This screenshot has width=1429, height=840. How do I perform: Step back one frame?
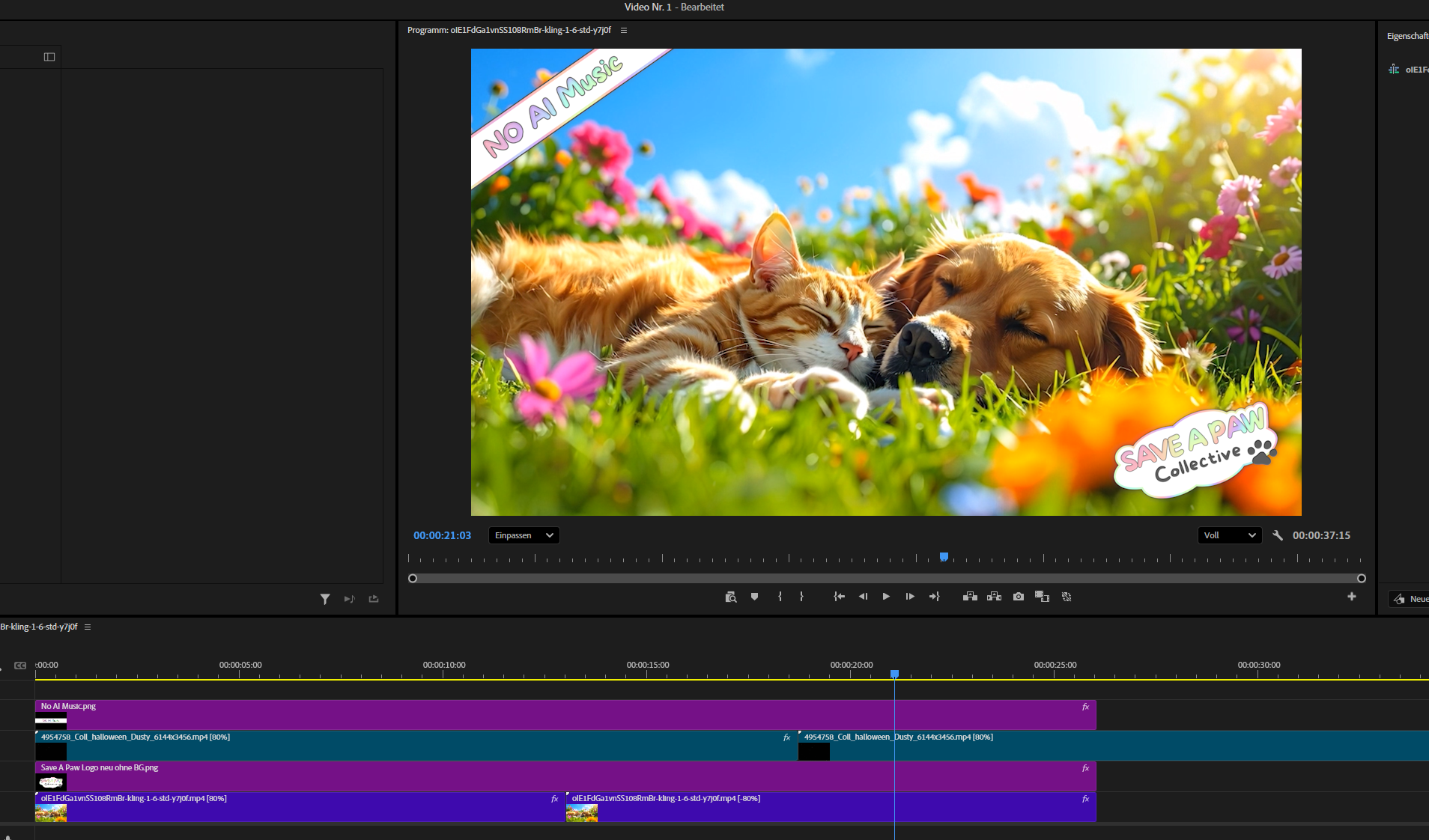[x=863, y=597]
